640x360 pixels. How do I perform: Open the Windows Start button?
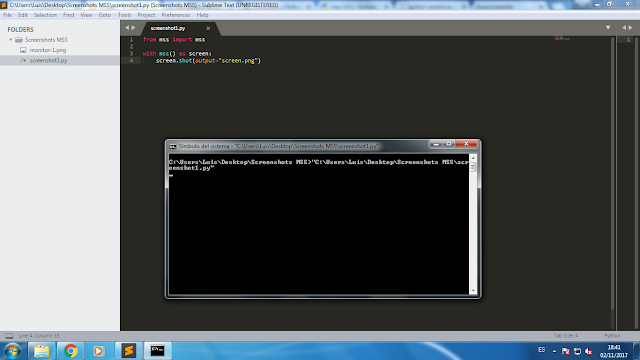pos(12,351)
